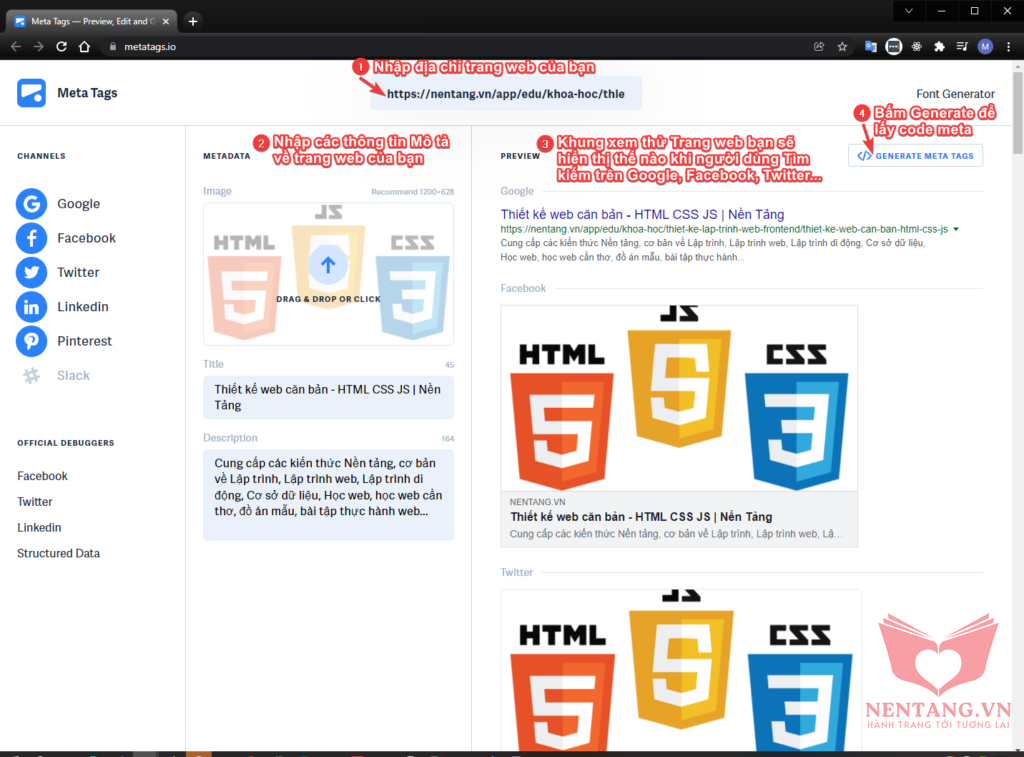Open the browser extensions puzzle icon
Viewport: 1024px width, 757px height.
tap(939, 46)
